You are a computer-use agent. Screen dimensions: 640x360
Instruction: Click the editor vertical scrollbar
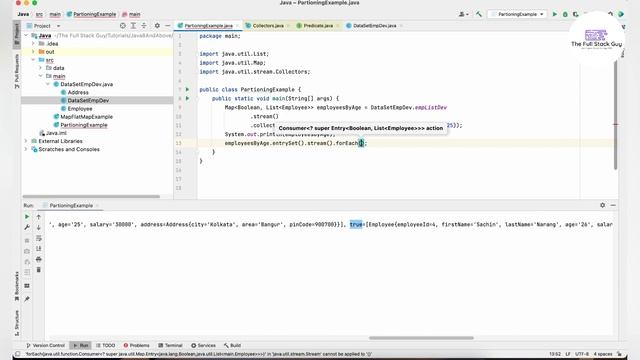point(616,114)
